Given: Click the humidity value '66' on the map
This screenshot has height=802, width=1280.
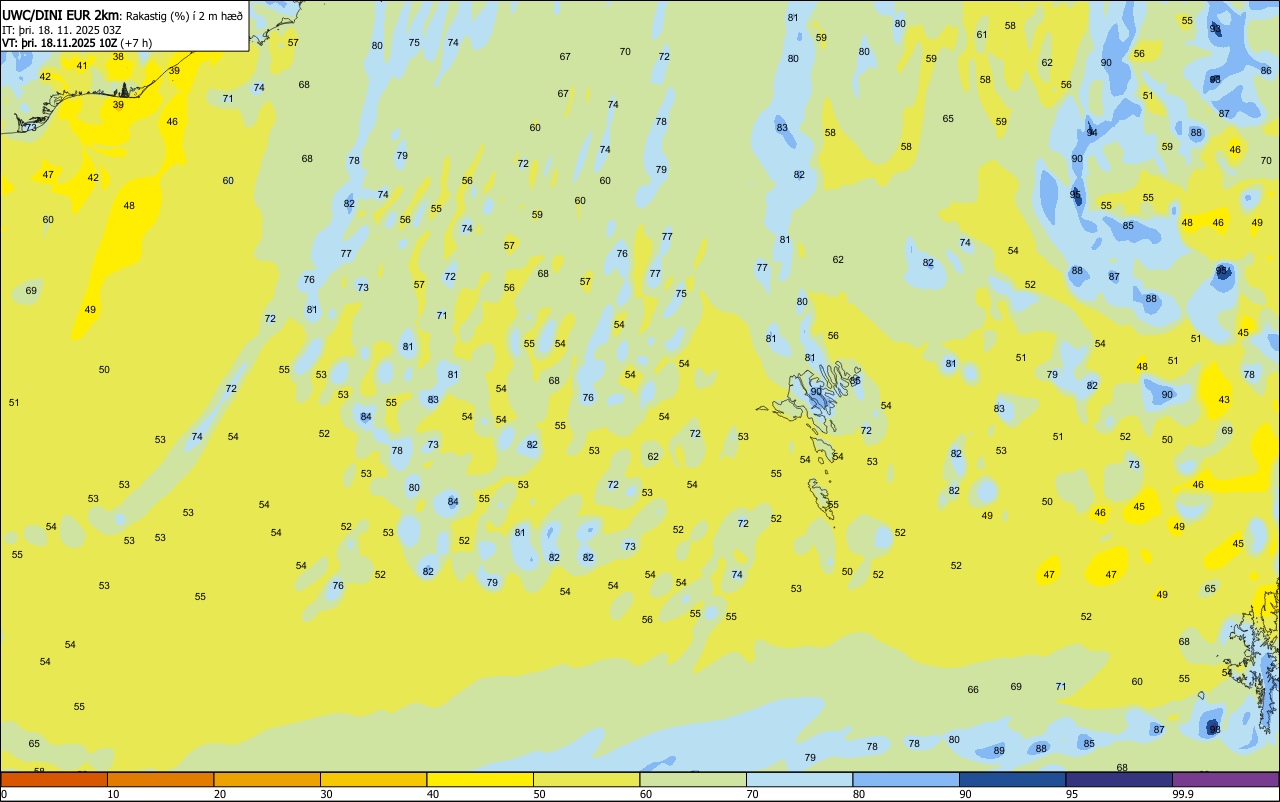Looking at the screenshot, I should point(973,690).
